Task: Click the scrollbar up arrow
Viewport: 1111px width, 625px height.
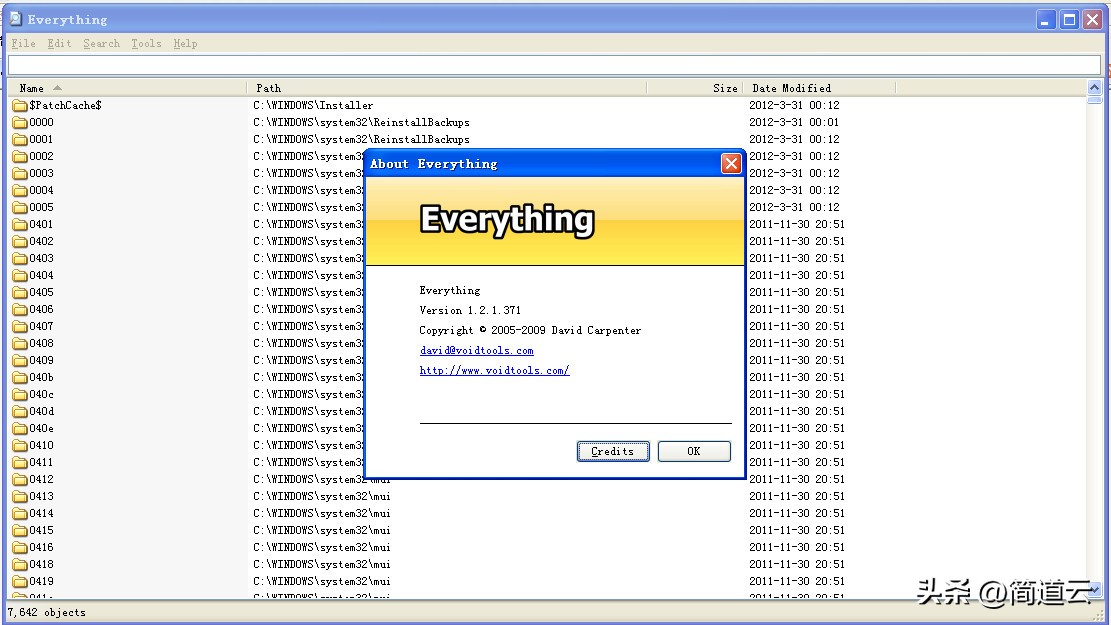Action: tap(1094, 88)
